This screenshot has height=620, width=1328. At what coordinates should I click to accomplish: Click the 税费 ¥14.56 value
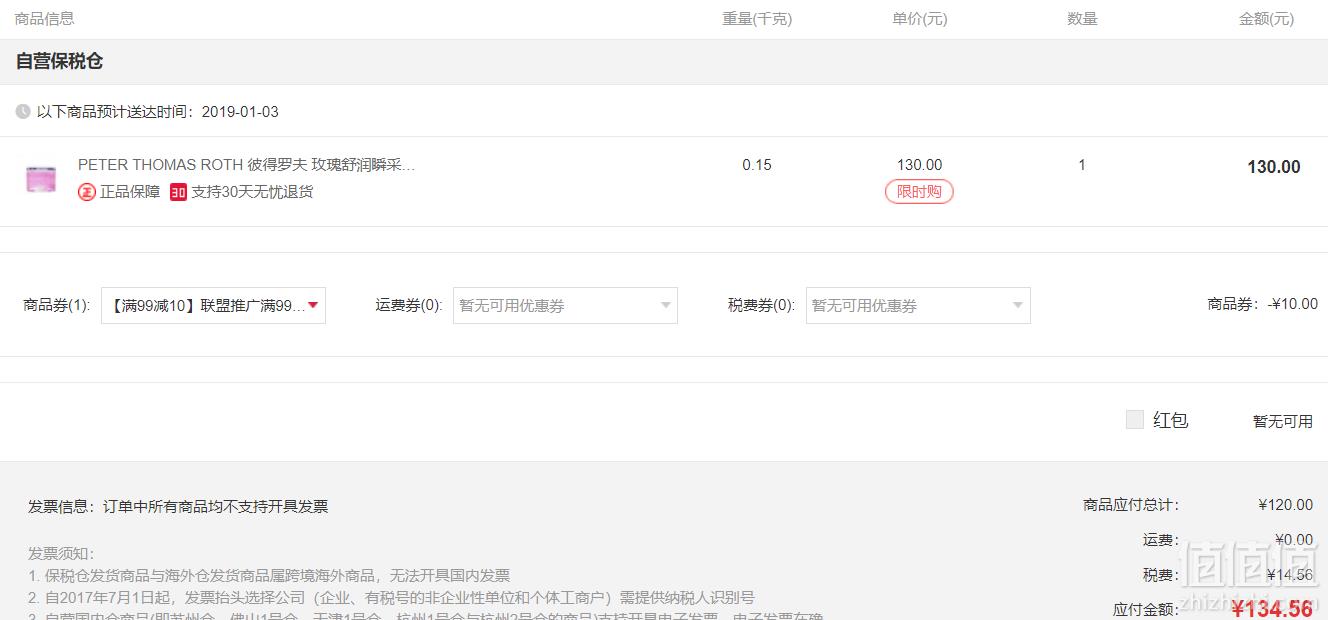1290,575
